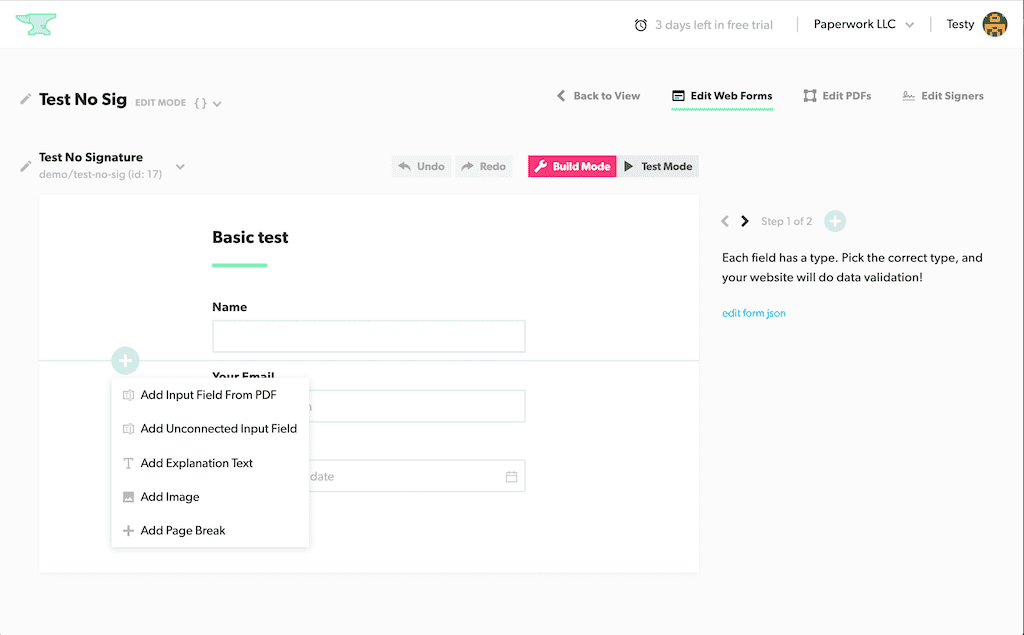Open the curly braces JSON dropdown

coord(208,103)
